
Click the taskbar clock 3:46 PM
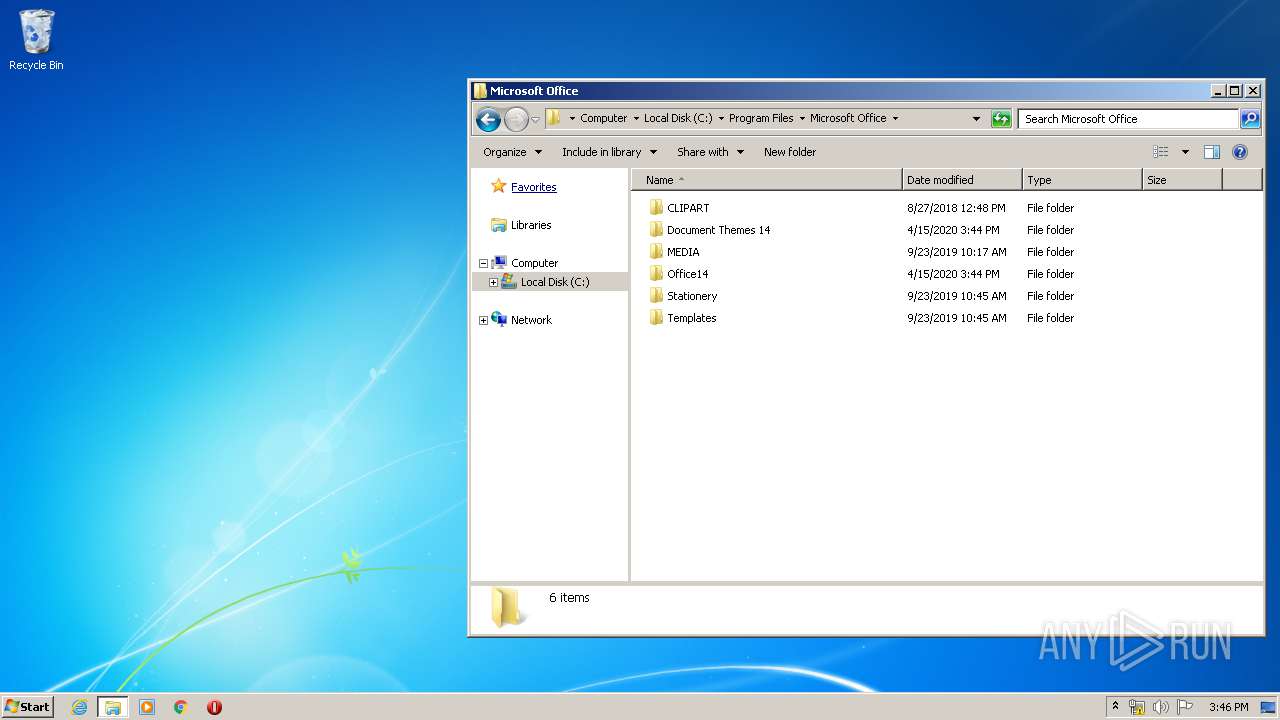[x=1228, y=707]
